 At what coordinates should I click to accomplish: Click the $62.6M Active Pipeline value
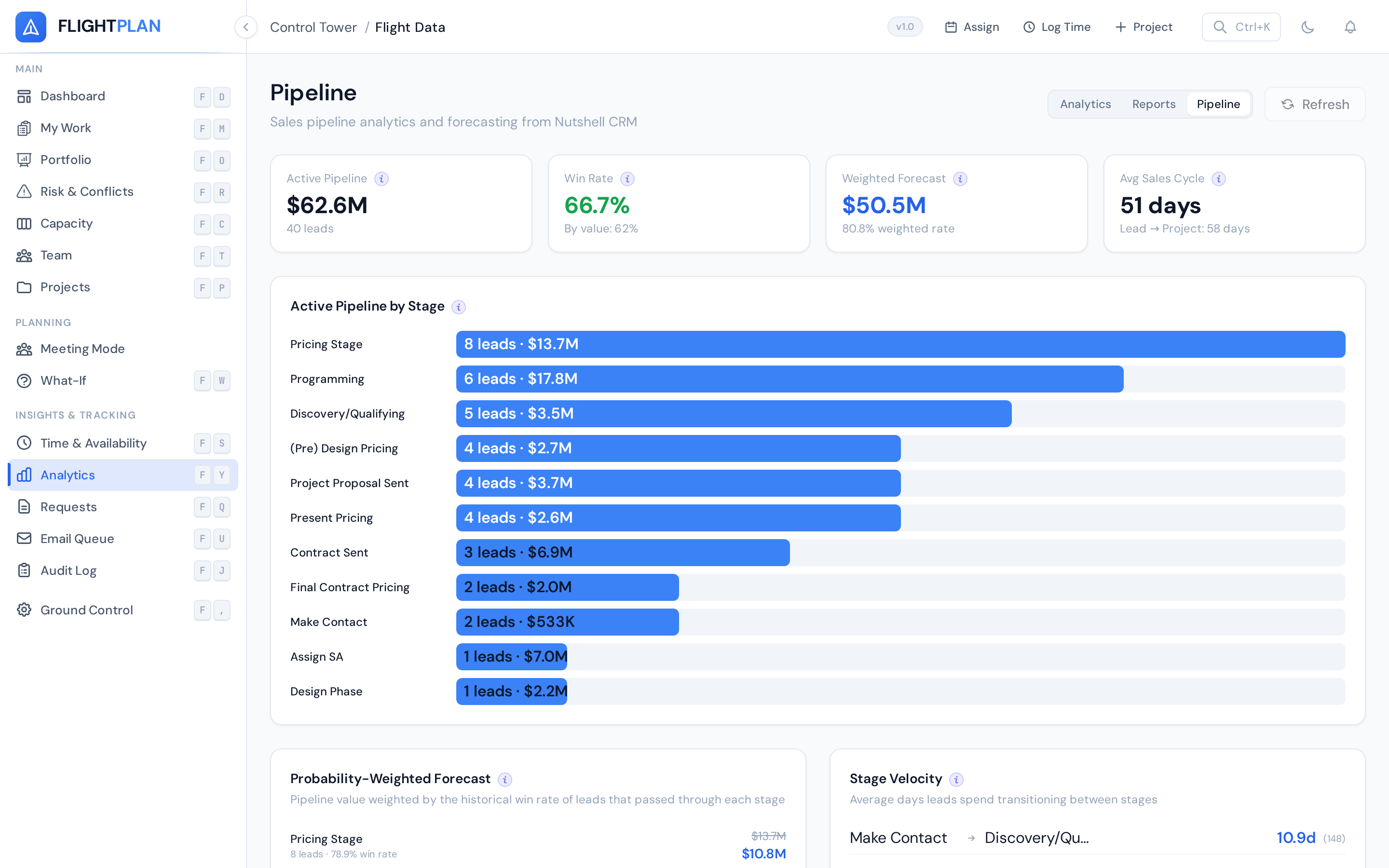click(x=327, y=205)
